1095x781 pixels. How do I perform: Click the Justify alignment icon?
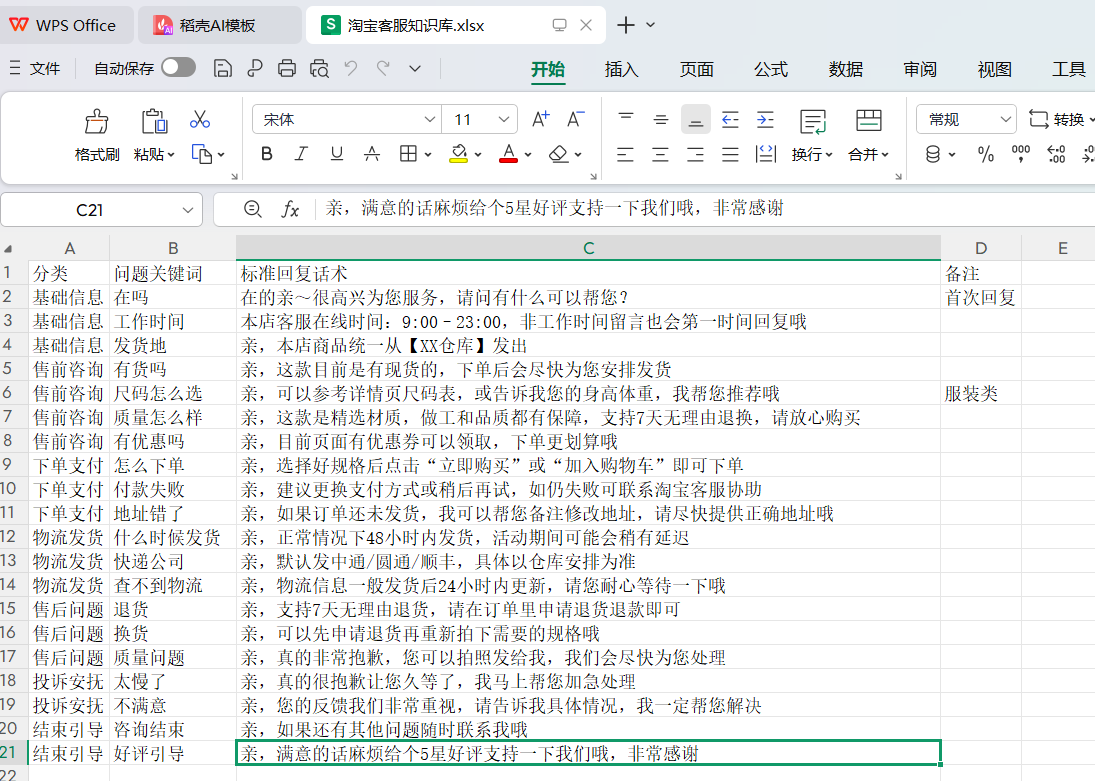point(730,154)
